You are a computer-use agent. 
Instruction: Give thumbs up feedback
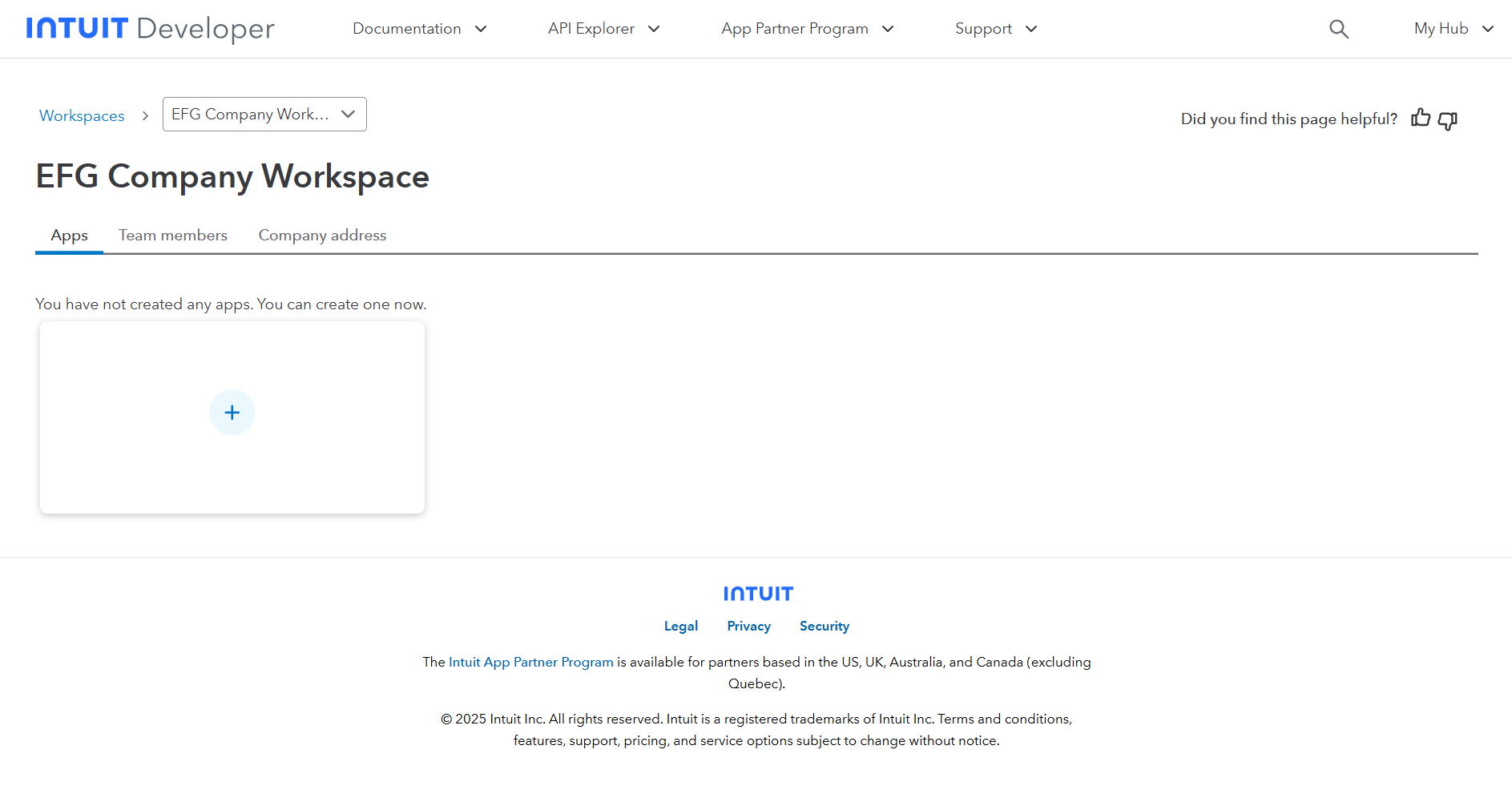click(x=1421, y=119)
